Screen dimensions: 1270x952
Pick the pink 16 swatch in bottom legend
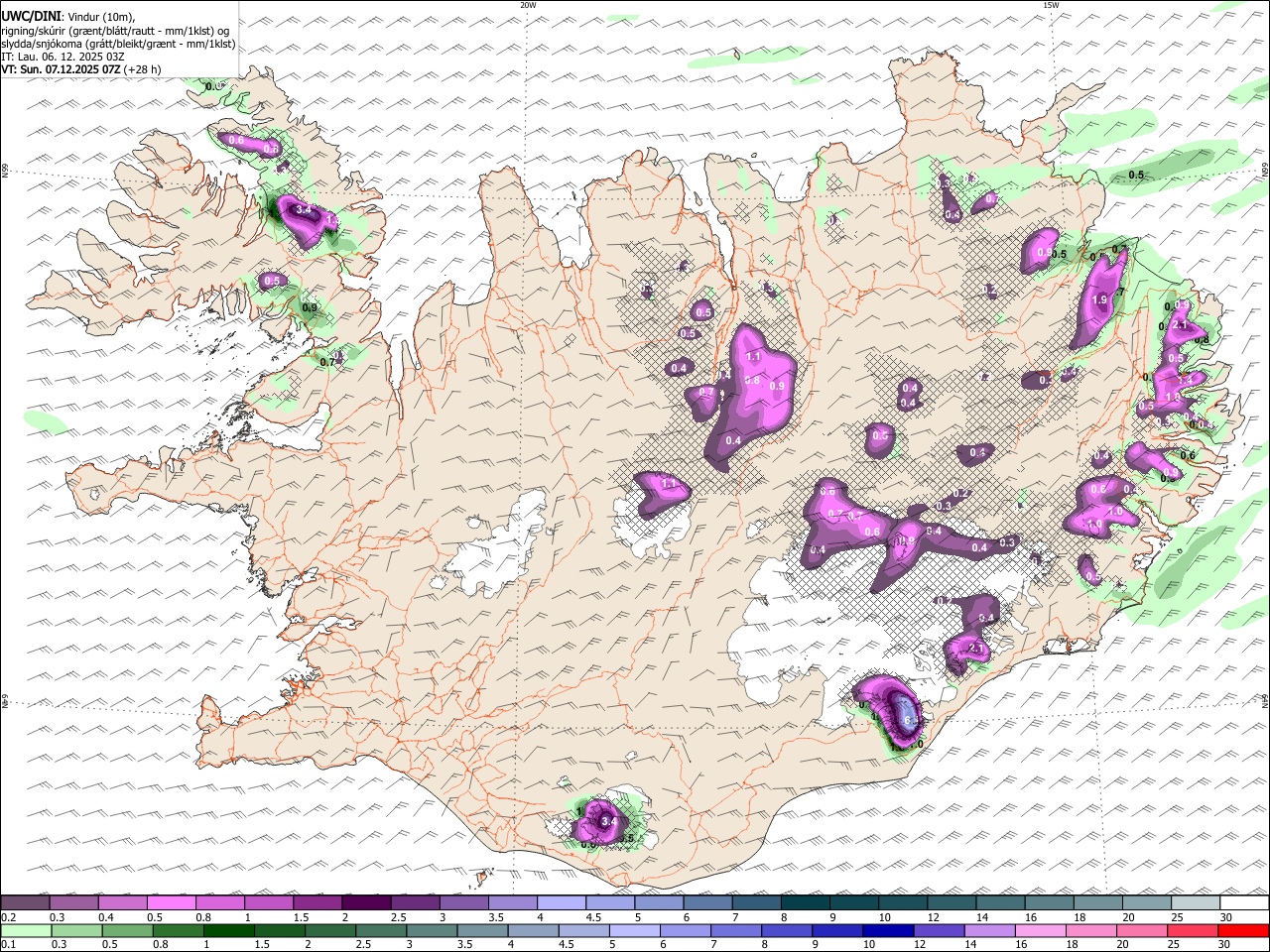[x=1041, y=931]
